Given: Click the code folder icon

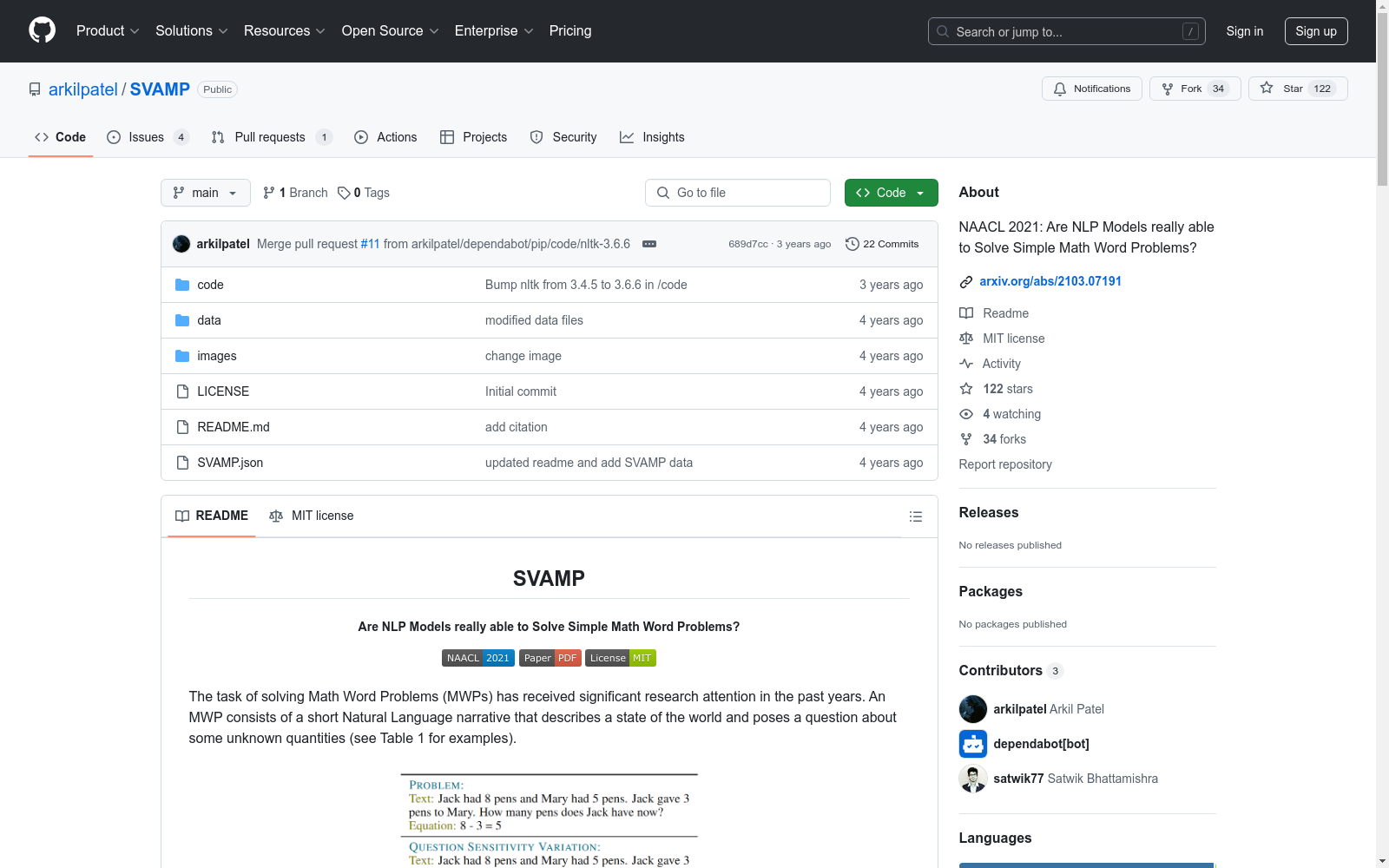Looking at the screenshot, I should click(x=182, y=285).
